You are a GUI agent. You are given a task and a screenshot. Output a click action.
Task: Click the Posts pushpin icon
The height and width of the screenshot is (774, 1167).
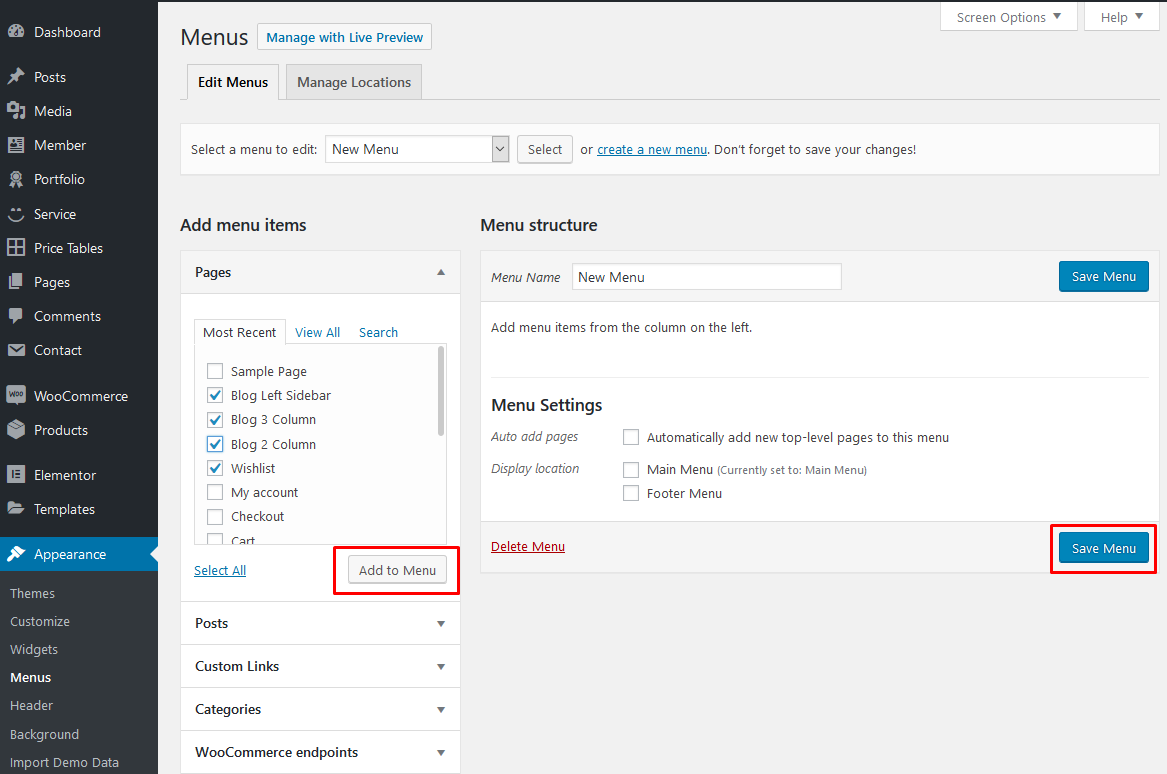(16, 77)
